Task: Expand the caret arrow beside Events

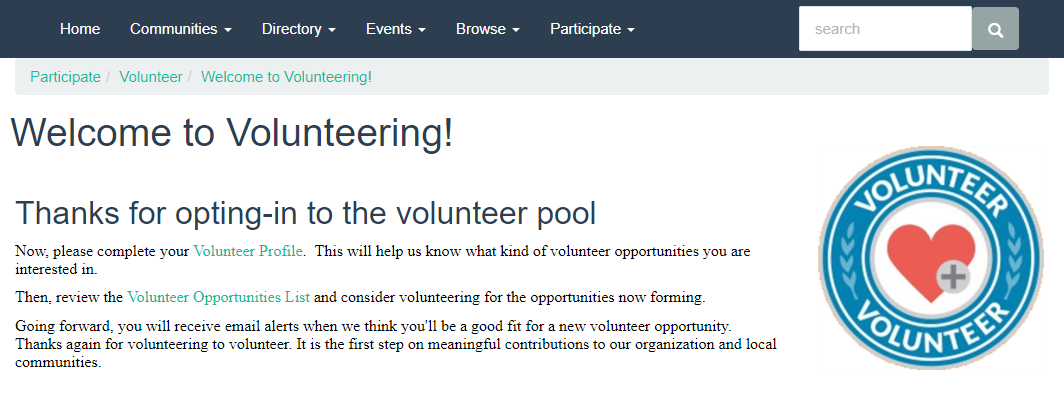Action: pyautogui.click(x=422, y=31)
